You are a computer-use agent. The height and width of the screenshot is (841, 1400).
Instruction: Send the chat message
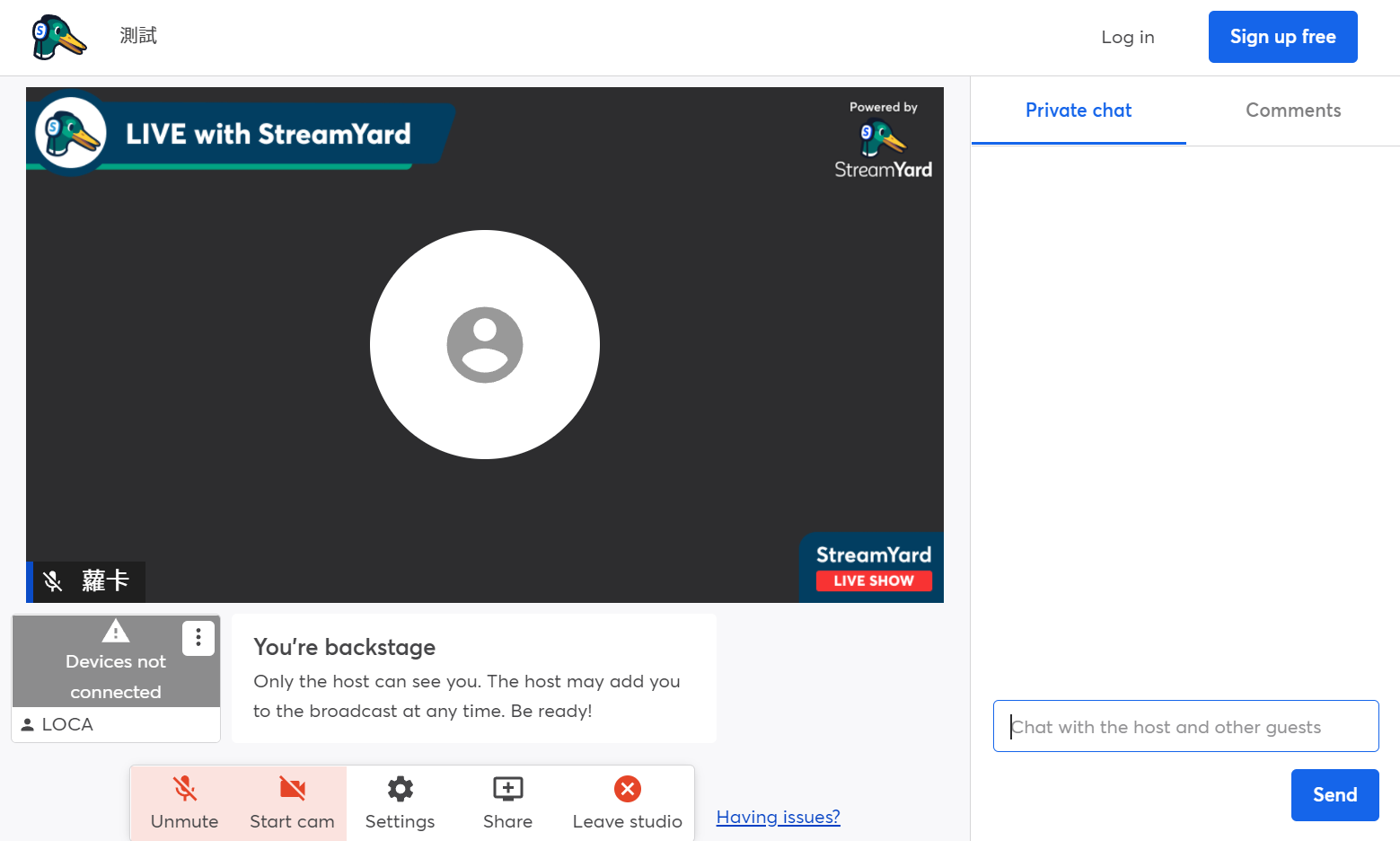[1334, 795]
